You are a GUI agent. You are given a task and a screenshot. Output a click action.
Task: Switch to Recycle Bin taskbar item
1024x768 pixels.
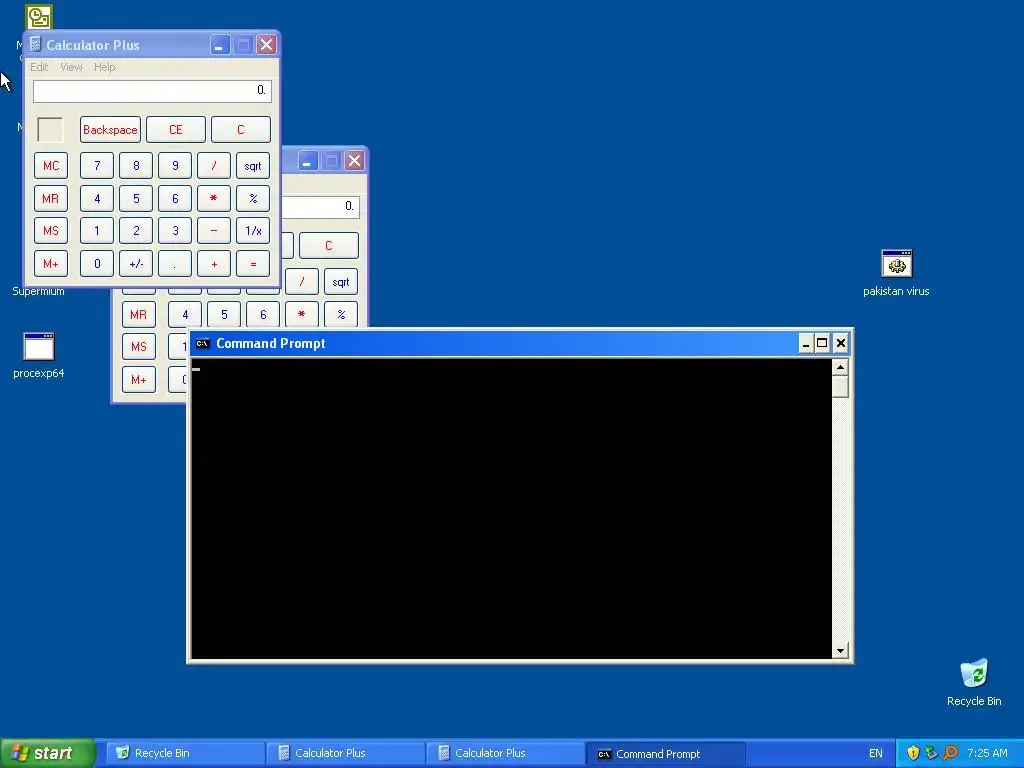click(185, 753)
